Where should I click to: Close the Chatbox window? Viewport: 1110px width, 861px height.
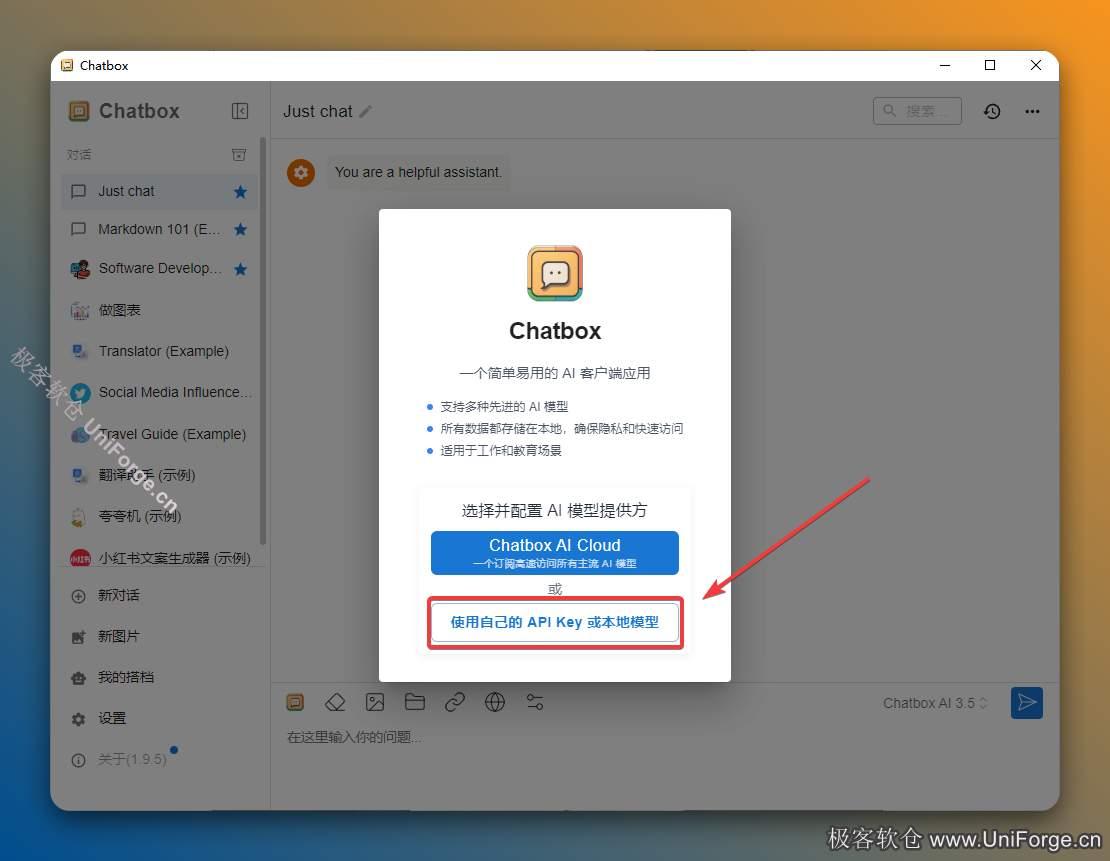pos(1036,65)
